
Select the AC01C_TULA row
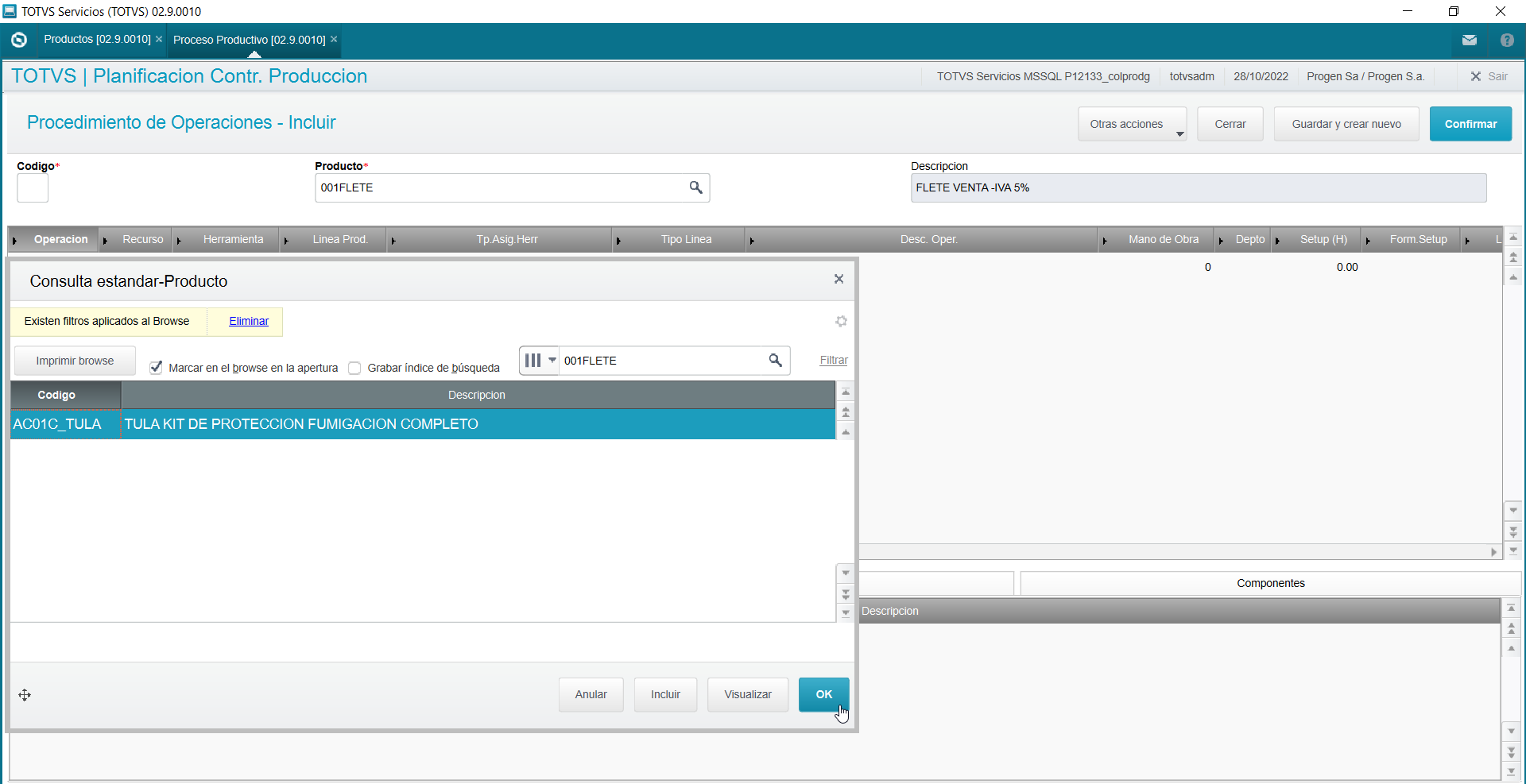[x=423, y=424]
